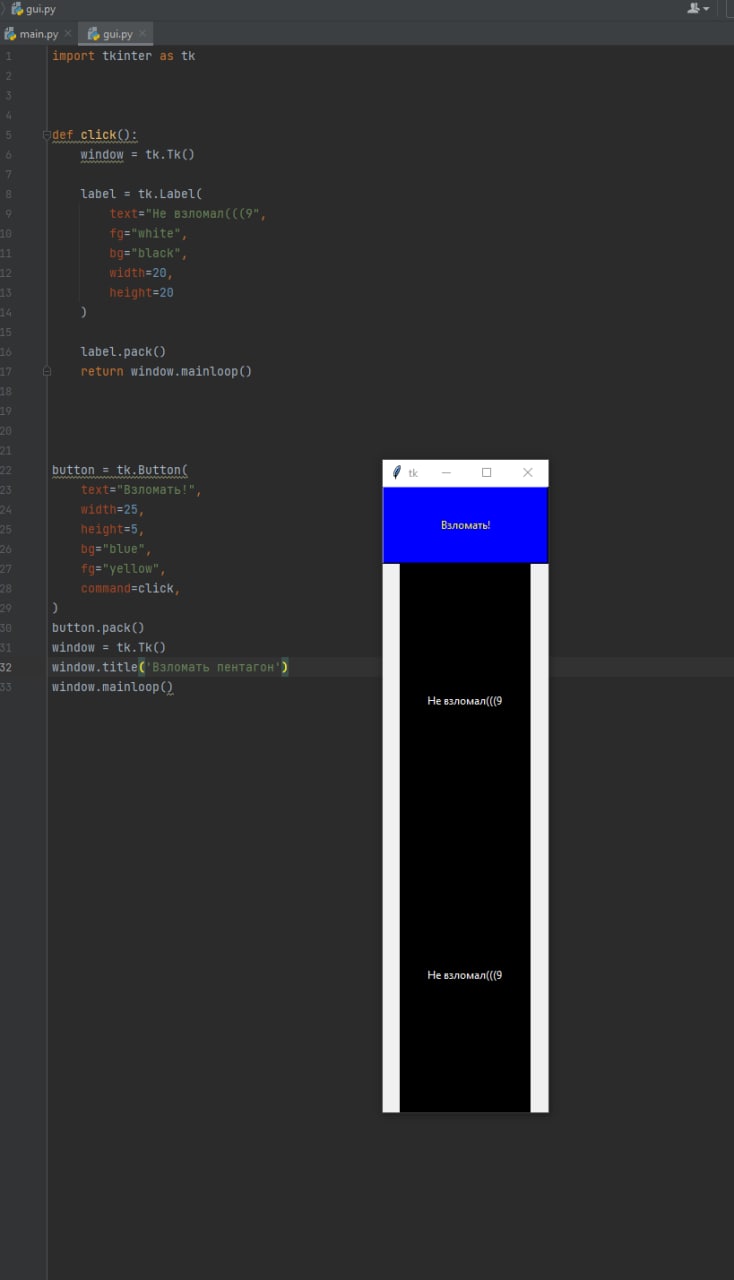734x1280 pixels.
Task: Click 'button.pack()' code line
Action: [98, 628]
